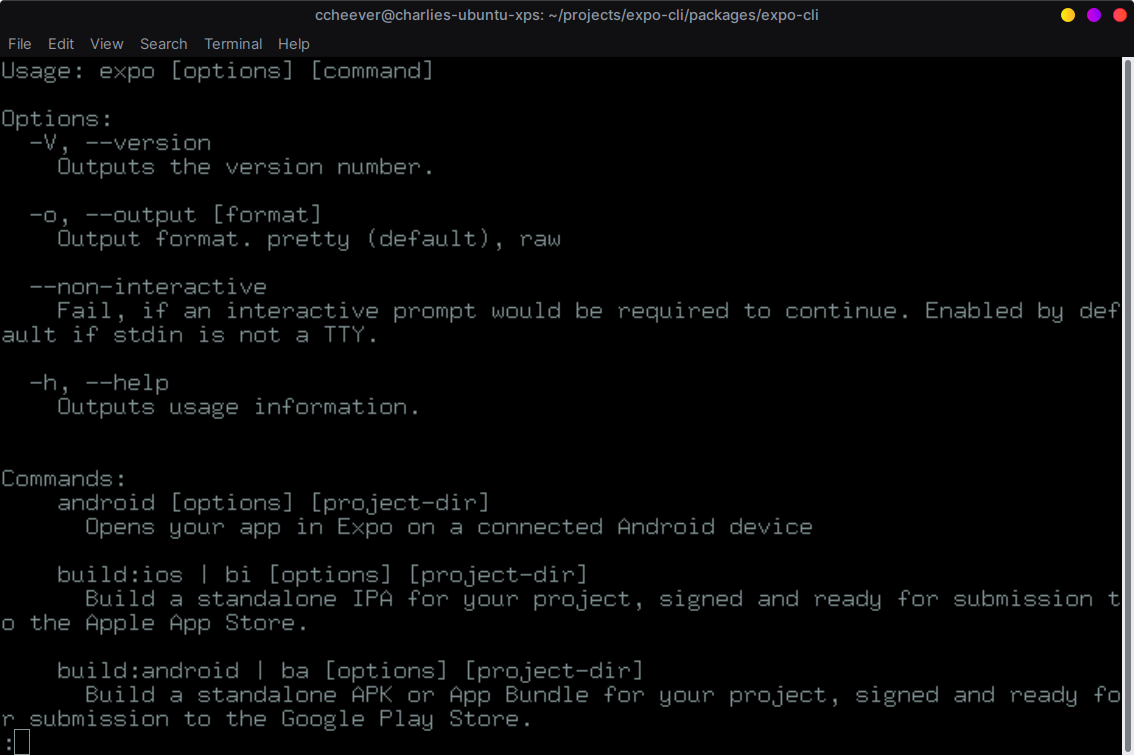Open the Edit menu
Screen dimensions: 1134x755
tap(61, 44)
